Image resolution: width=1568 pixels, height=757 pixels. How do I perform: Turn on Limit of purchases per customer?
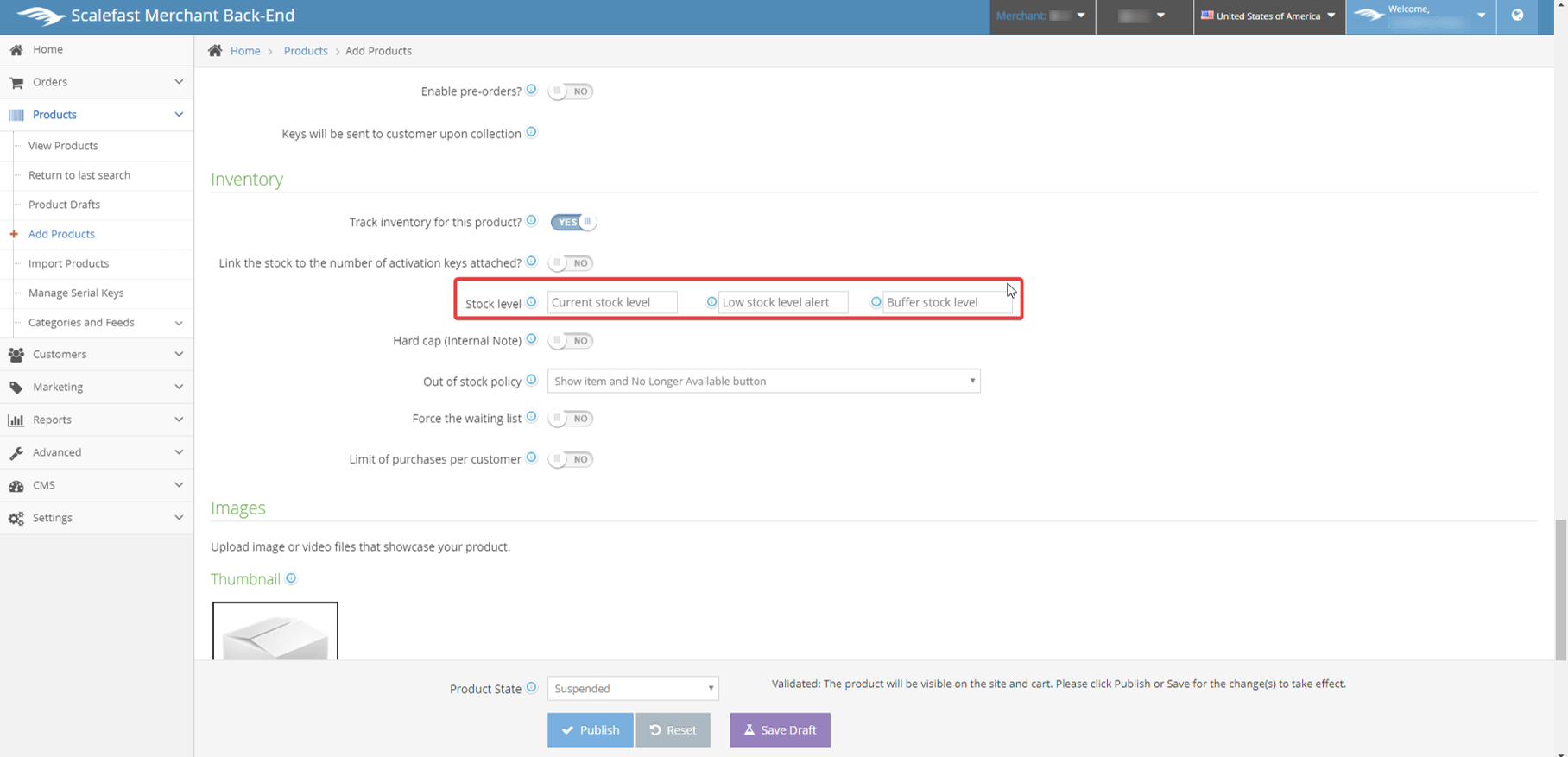click(x=571, y=459)
